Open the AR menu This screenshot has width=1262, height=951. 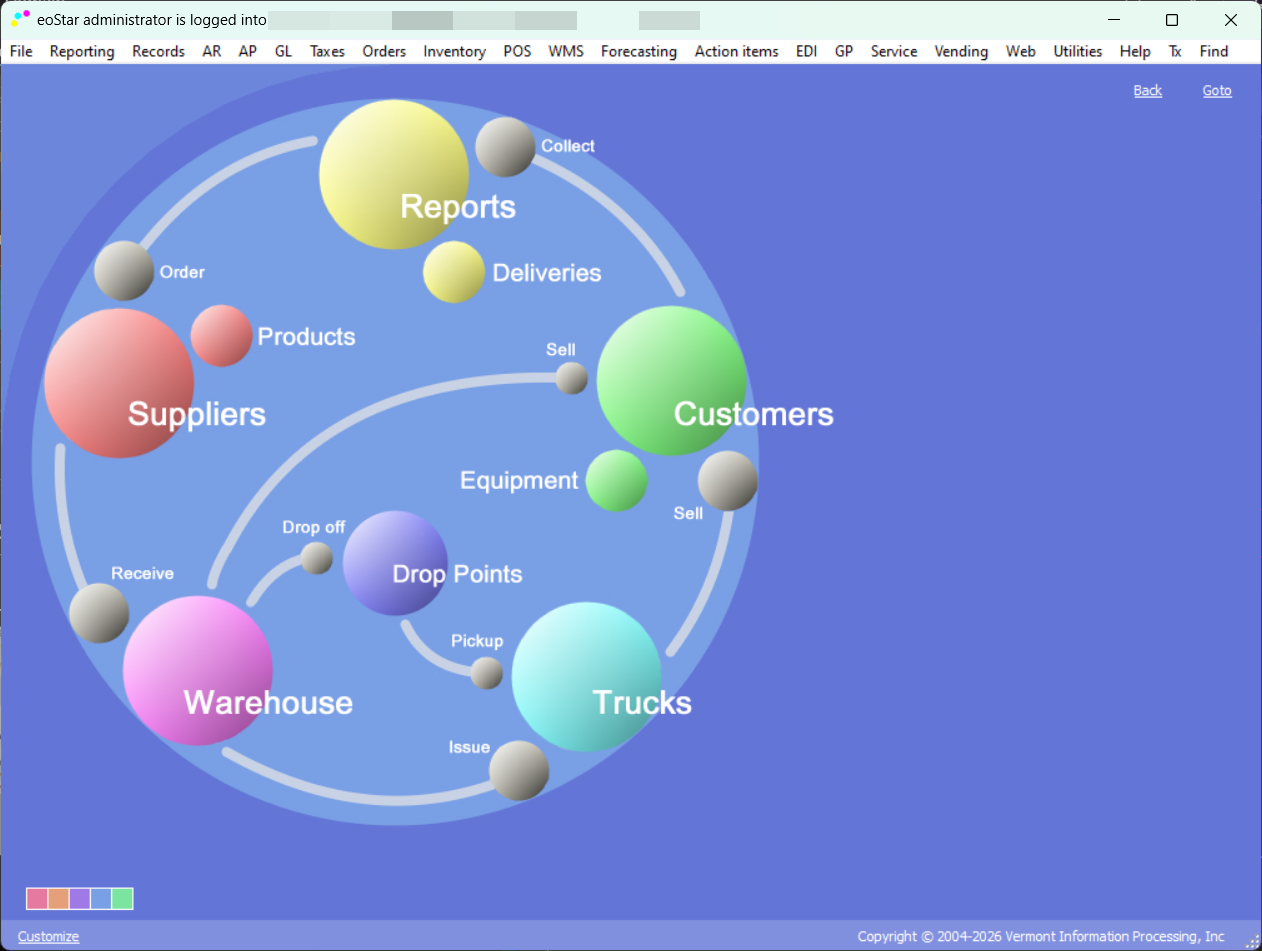pyautogui.click(x=212, y=51)
